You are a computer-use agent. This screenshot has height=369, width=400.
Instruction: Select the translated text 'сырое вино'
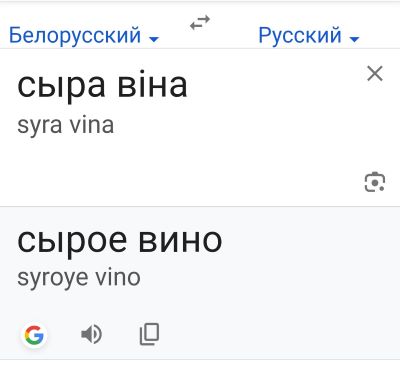click(120, 241)
